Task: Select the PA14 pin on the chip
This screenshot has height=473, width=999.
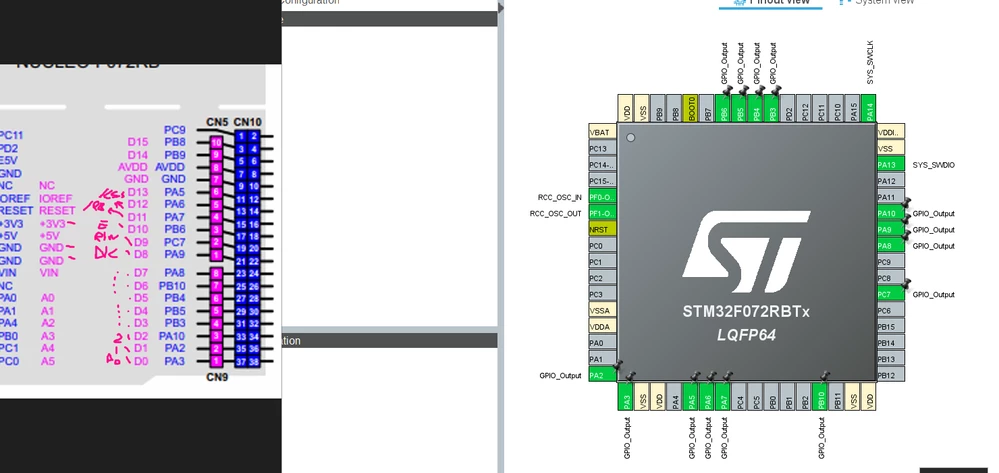Action: [x=868, y=108]
